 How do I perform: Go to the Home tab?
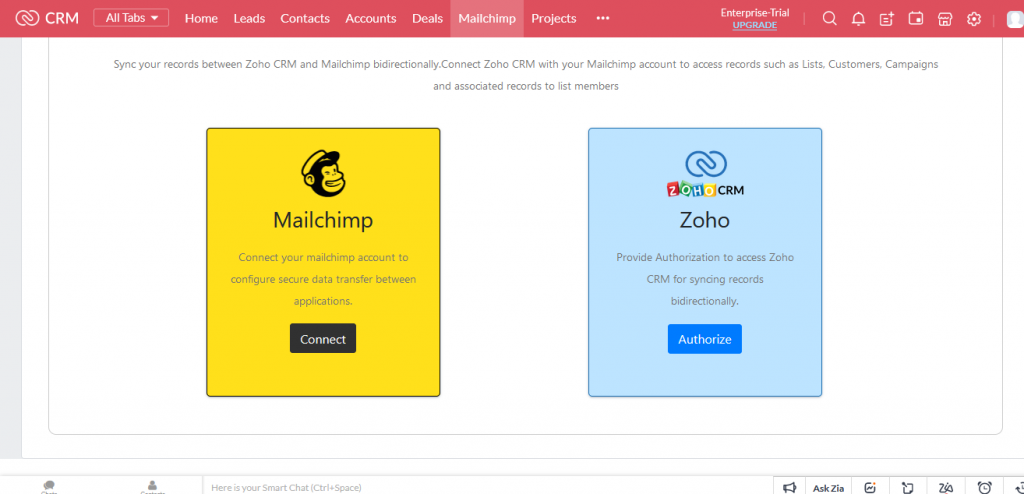pyautogui.click(x=201, y=18)
